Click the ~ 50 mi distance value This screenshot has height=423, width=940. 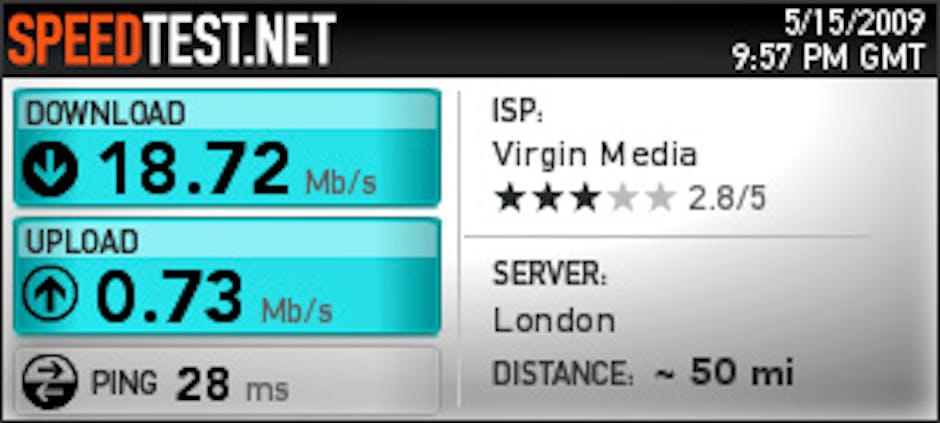[x=723, y=372]
